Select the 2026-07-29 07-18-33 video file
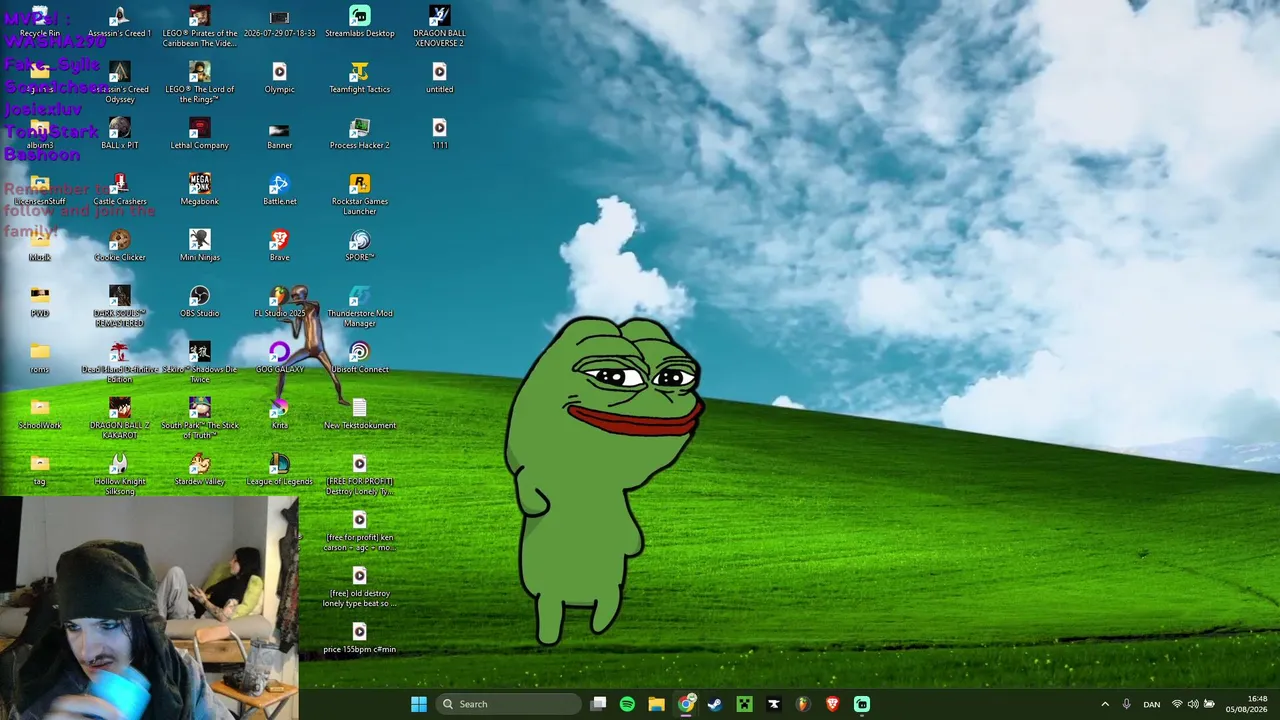The height and width of the screenshot is (720, 1280). pos(279,23)
